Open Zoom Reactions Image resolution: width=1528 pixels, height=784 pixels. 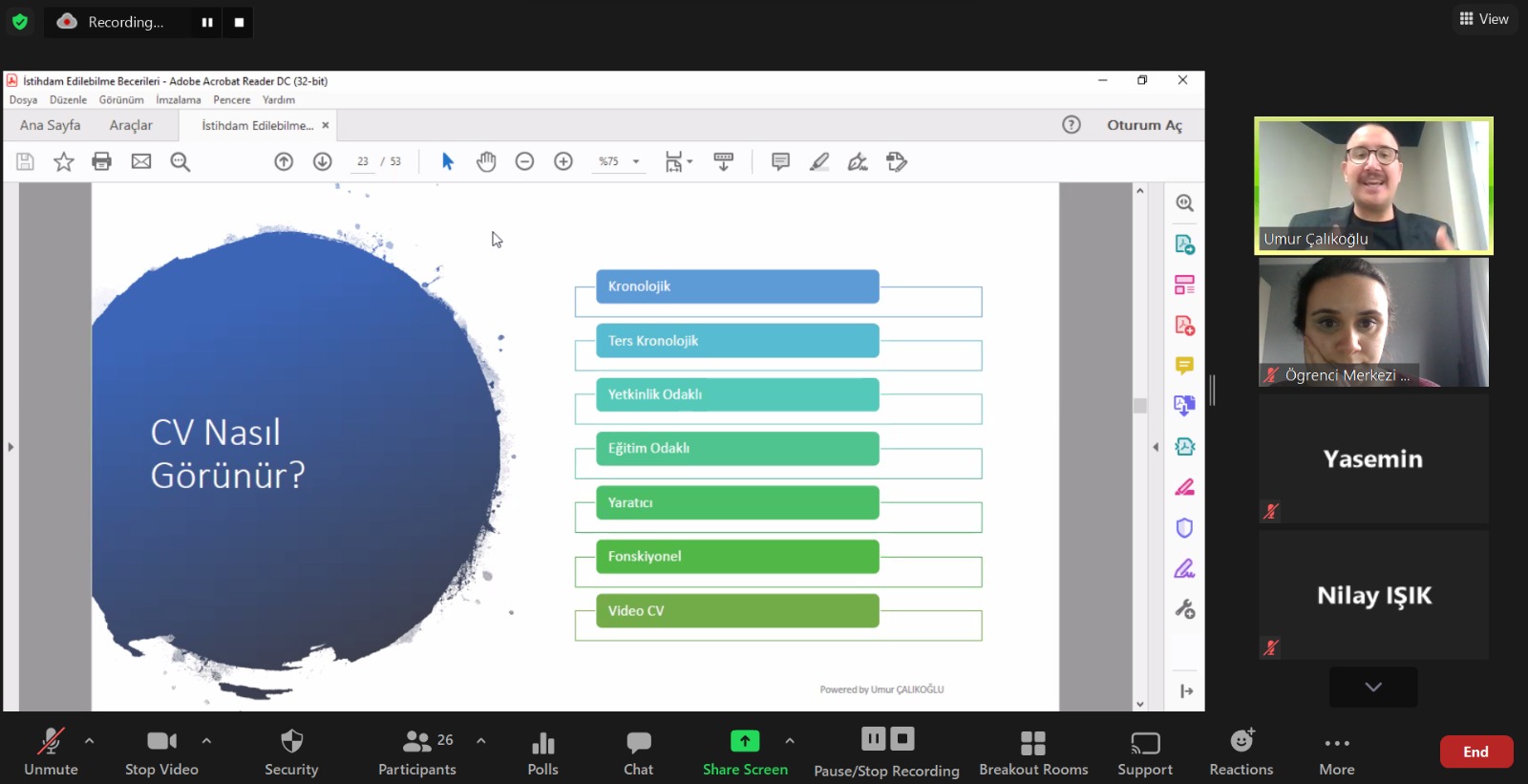point(1241,752)
